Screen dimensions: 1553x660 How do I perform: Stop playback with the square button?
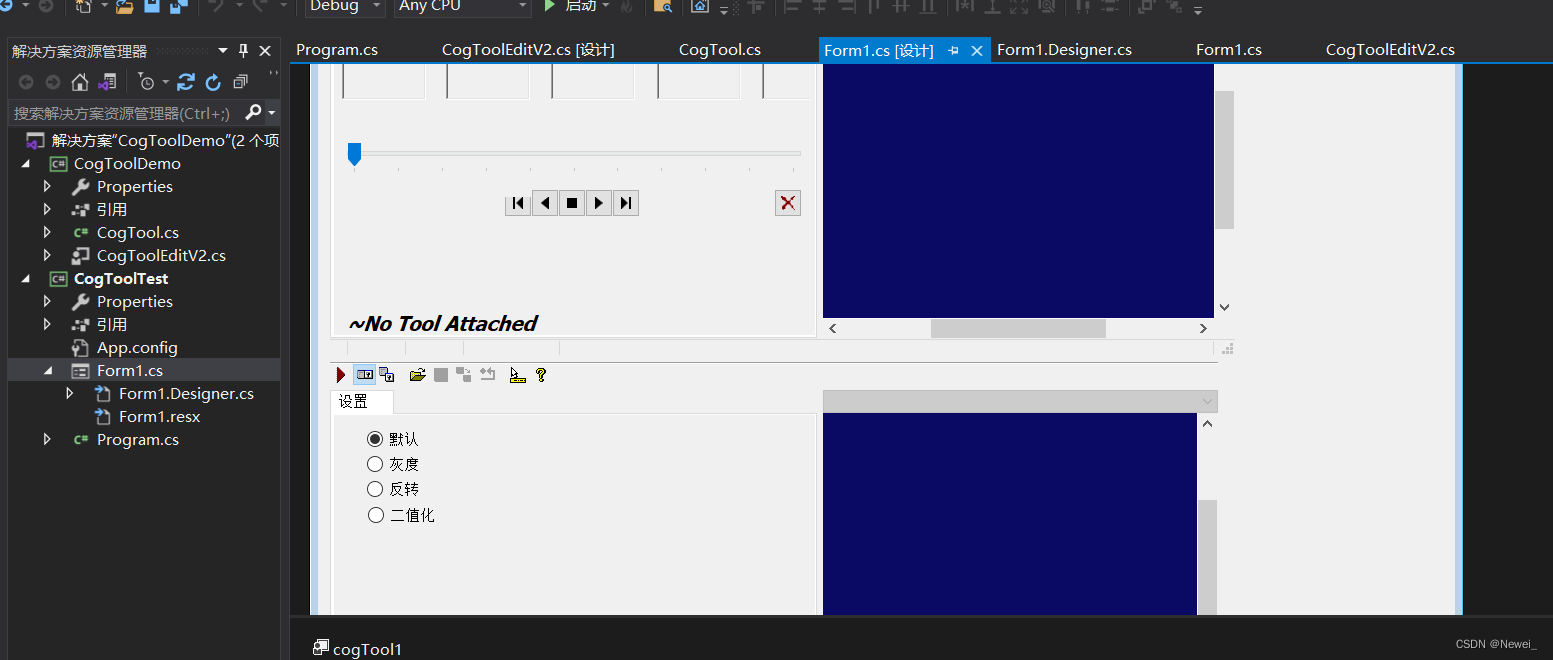tap(572, 203)
